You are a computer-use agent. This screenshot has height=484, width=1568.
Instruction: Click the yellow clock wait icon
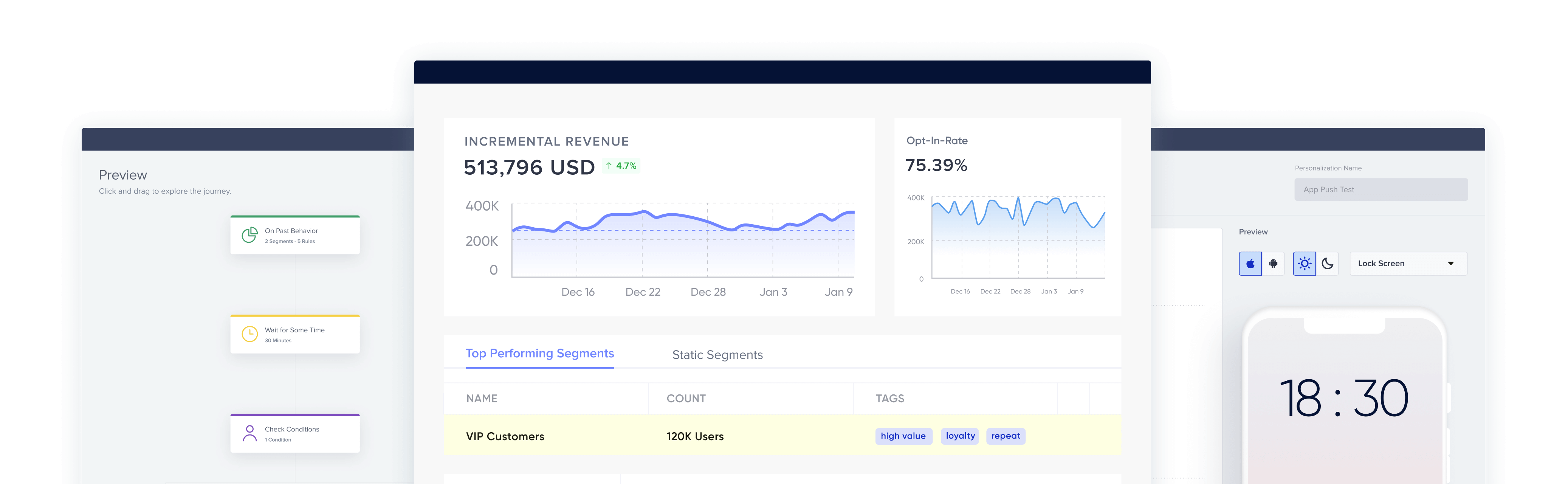pos(249,334)
